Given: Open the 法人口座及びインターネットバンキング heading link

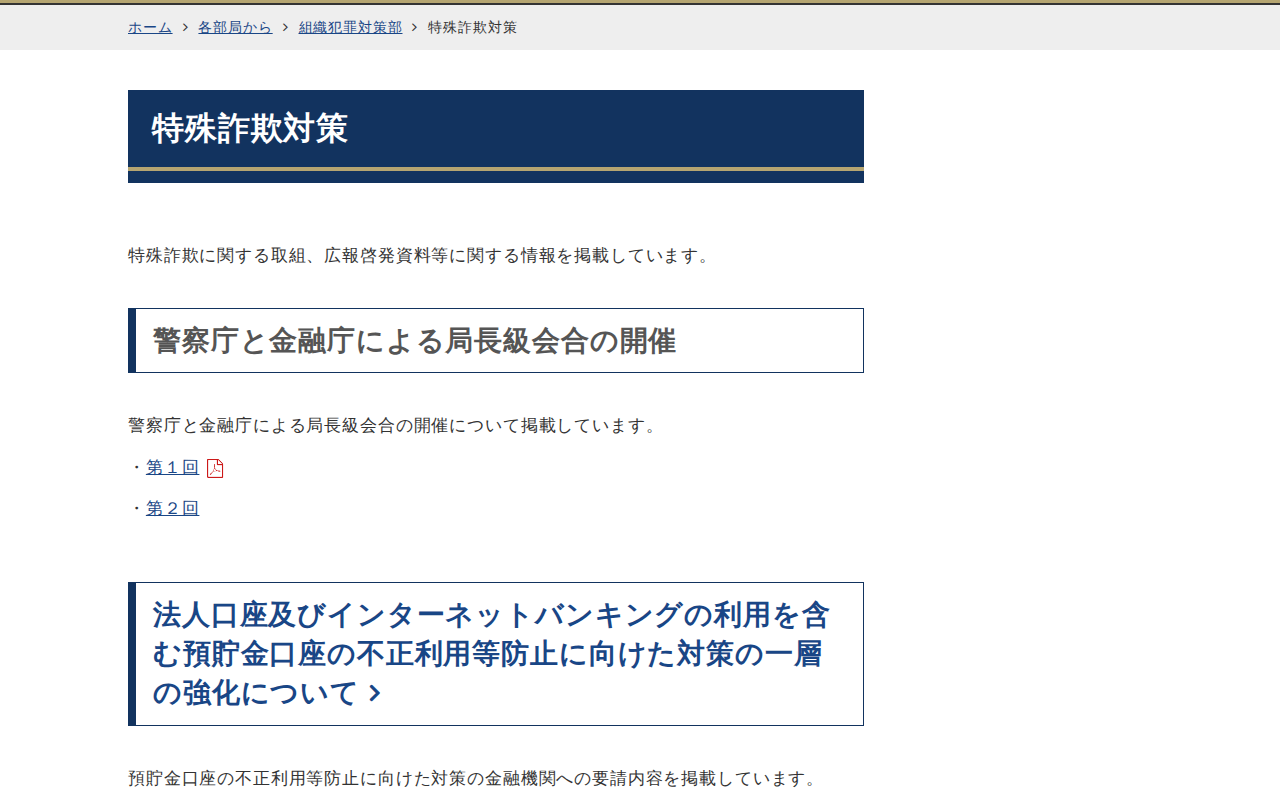Looking at the screenshot, I should pos(491,654).
